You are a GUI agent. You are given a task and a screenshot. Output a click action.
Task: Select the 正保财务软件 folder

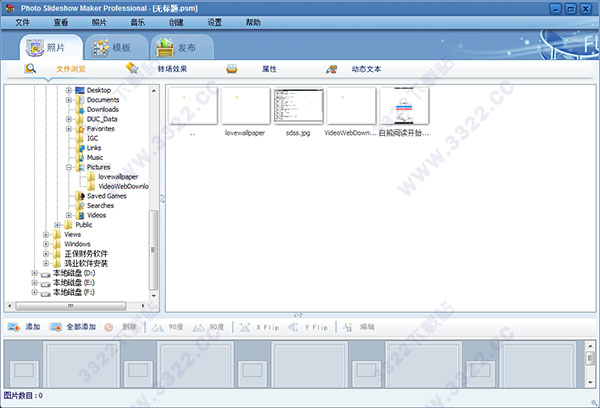point(86,254)
